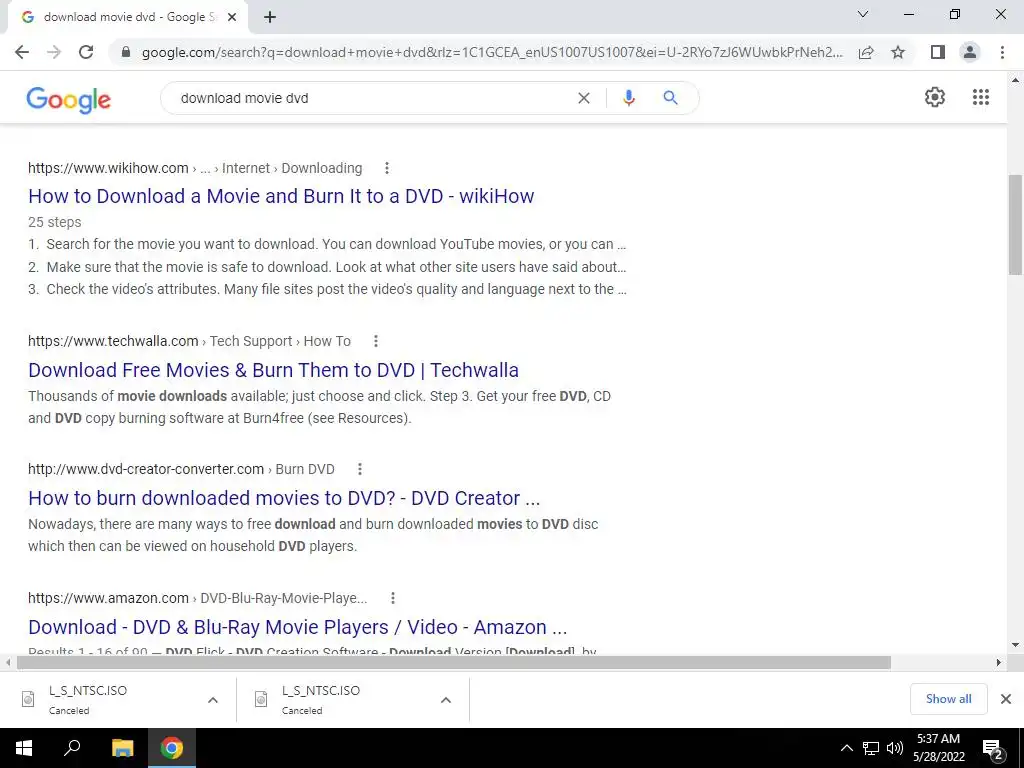
Task: Click the amazon.com breadcrumb URL
Action: pos(197,598)
